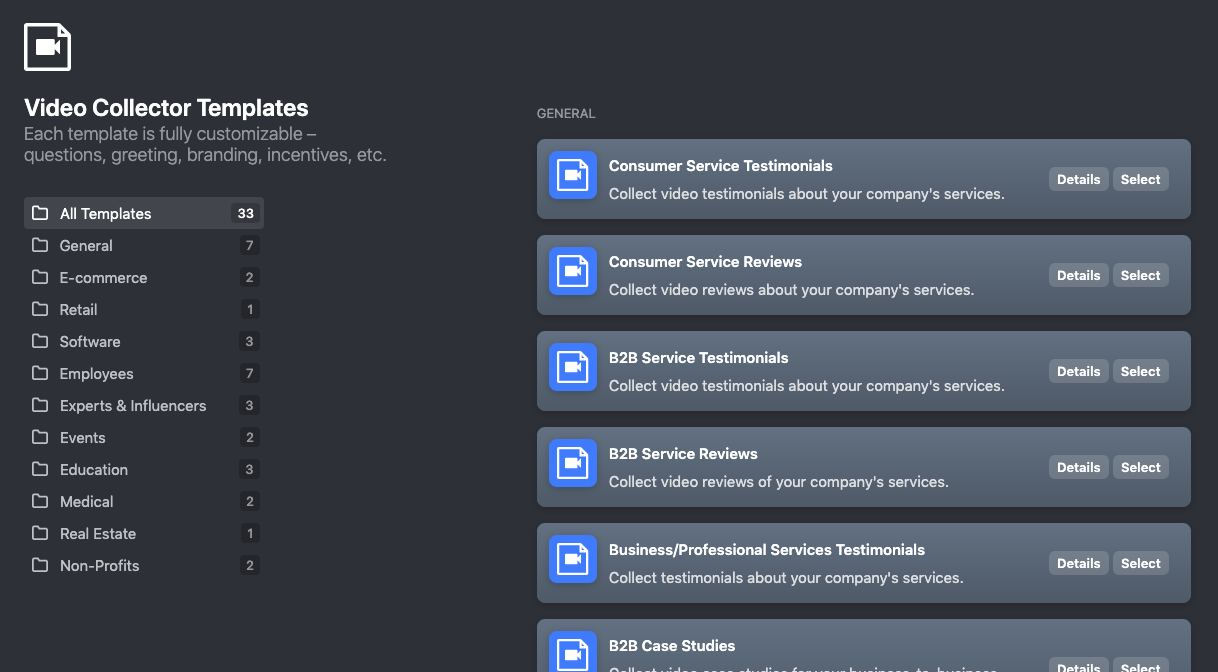Select the All Templates category
Screen dimensions: 1218x672
106,213
